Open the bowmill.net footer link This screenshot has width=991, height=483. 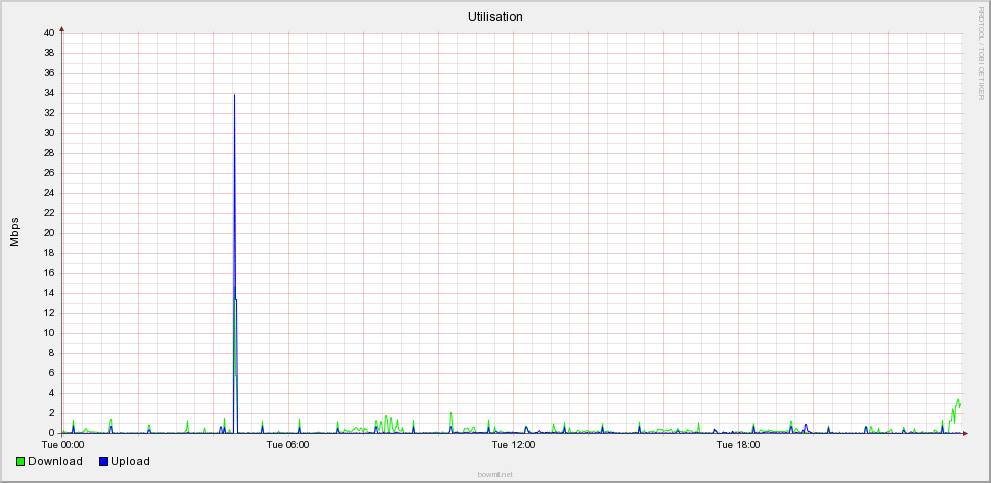(495, 474)
